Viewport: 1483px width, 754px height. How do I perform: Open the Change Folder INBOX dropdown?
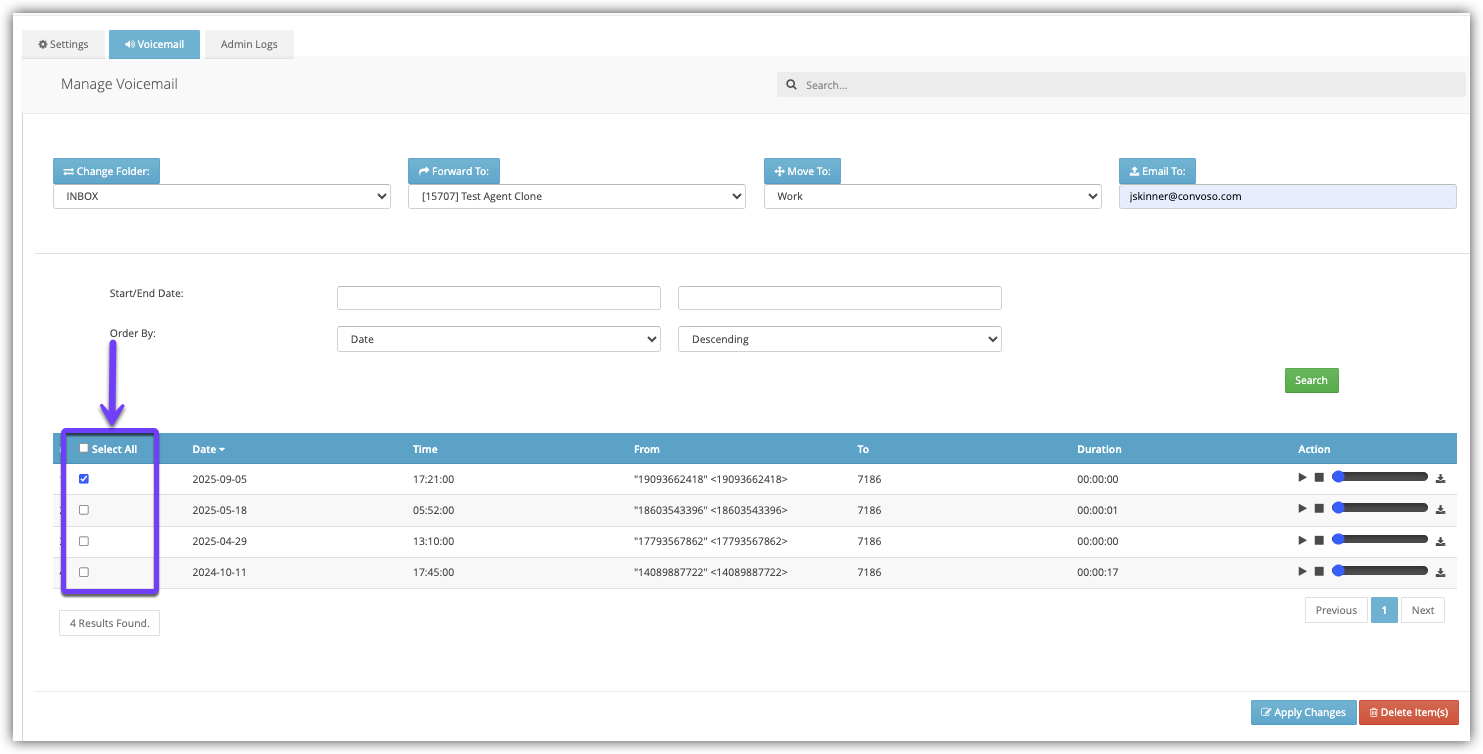pyautogui.click(x=221, y=197)
